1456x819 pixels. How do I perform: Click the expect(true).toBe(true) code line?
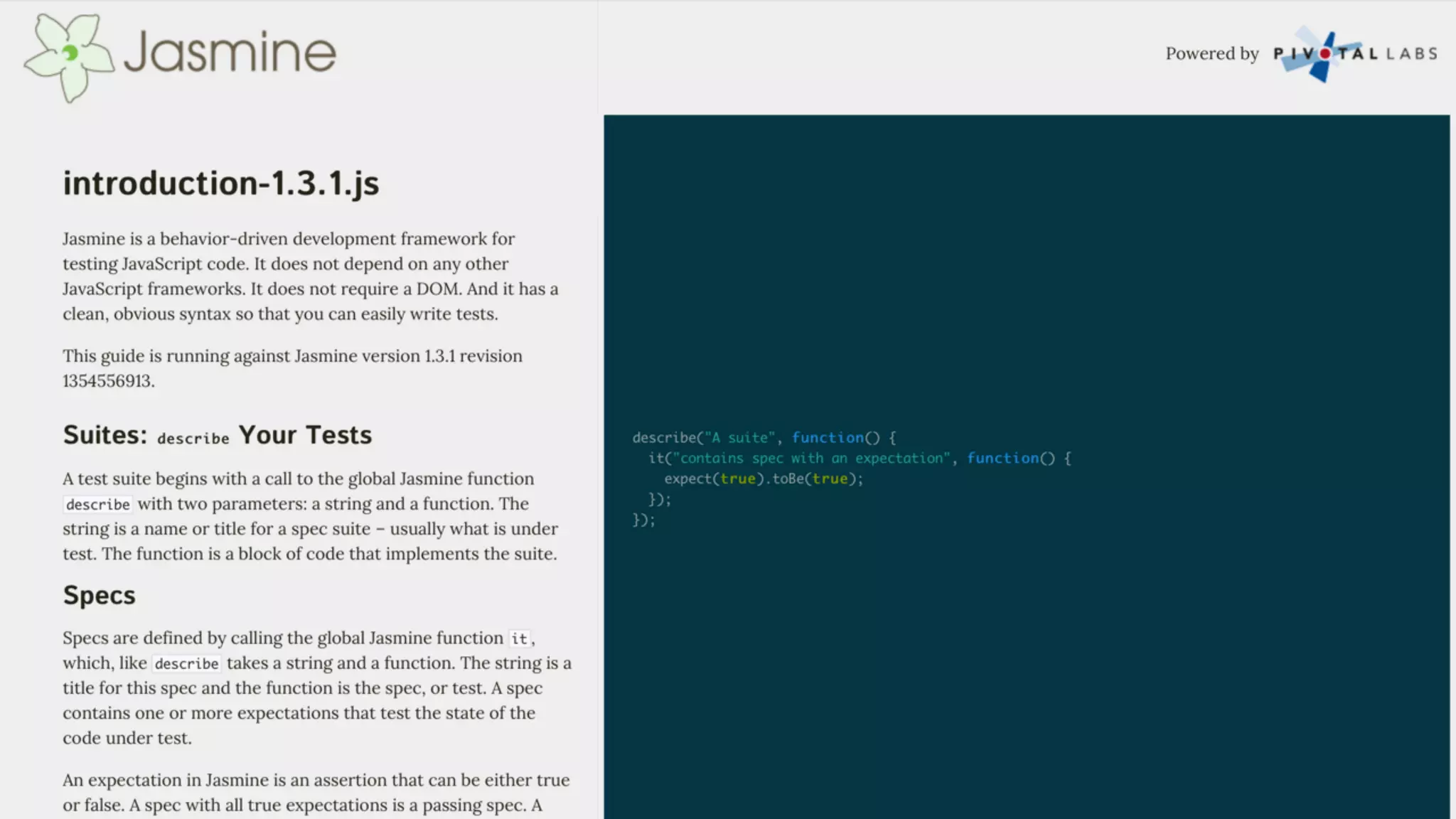pyautogui.click(x=764, y=479)
